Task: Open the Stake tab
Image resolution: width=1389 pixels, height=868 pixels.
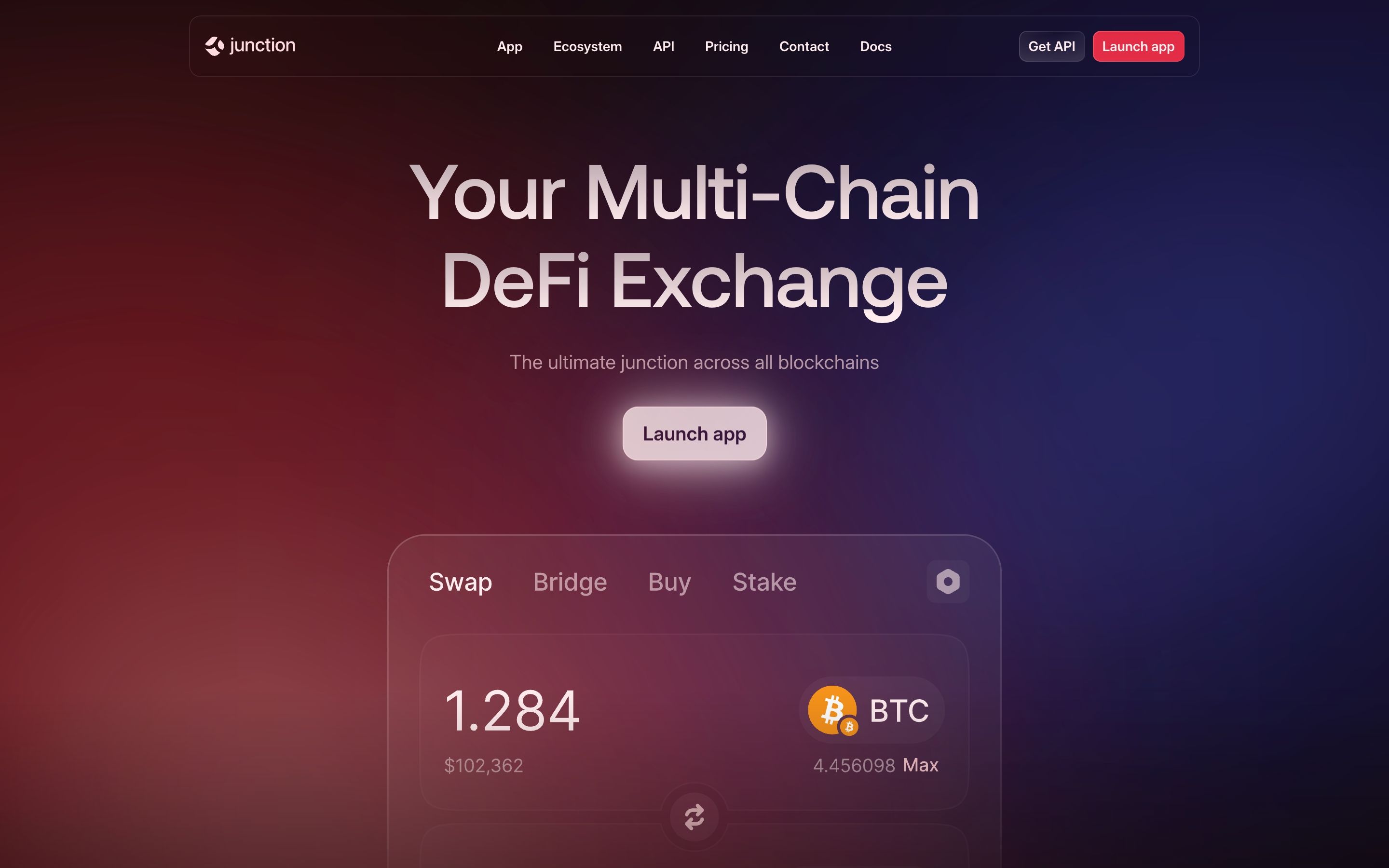Action: click(764, 582)
